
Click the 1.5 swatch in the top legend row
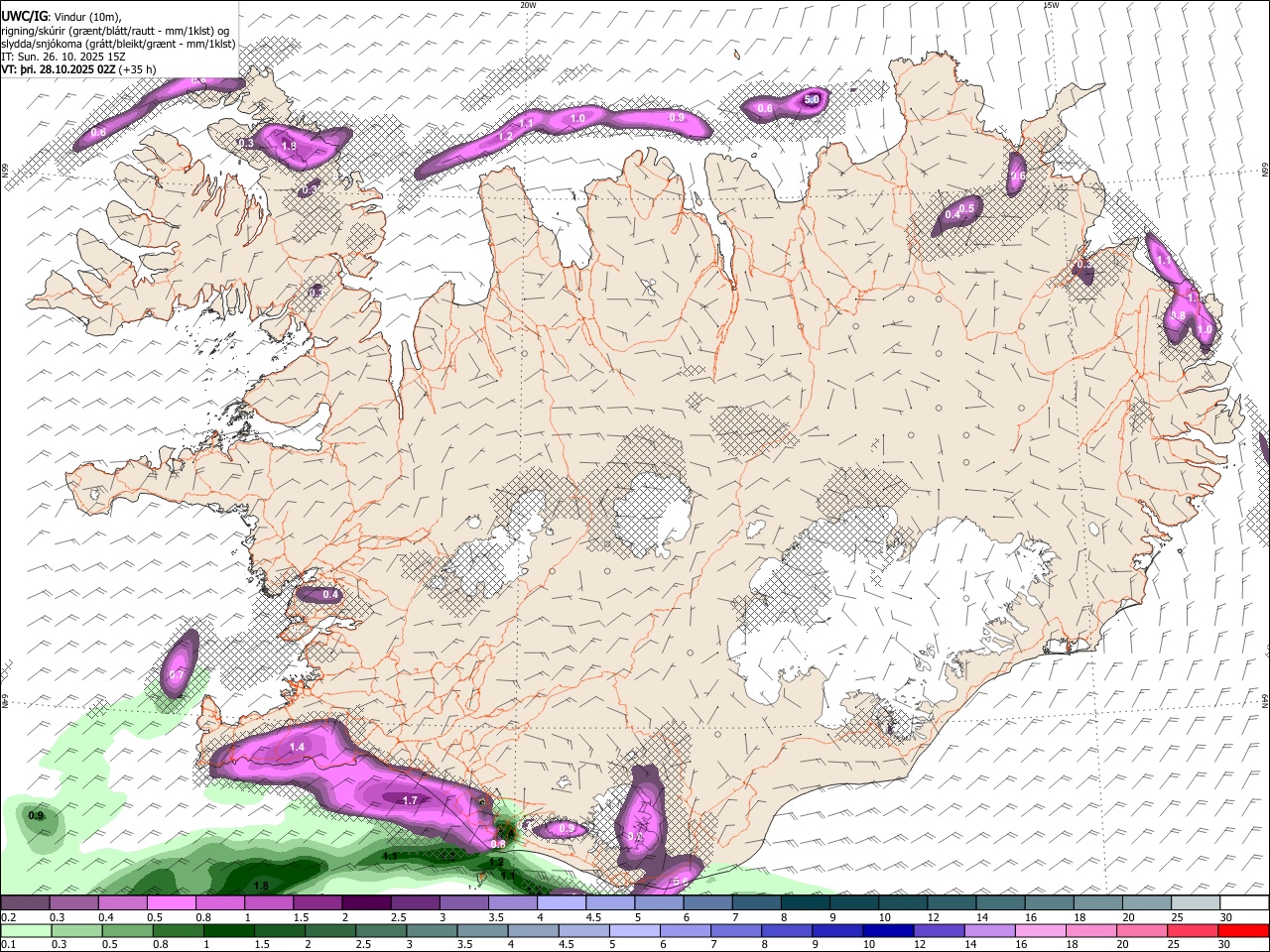pos(317,902)
